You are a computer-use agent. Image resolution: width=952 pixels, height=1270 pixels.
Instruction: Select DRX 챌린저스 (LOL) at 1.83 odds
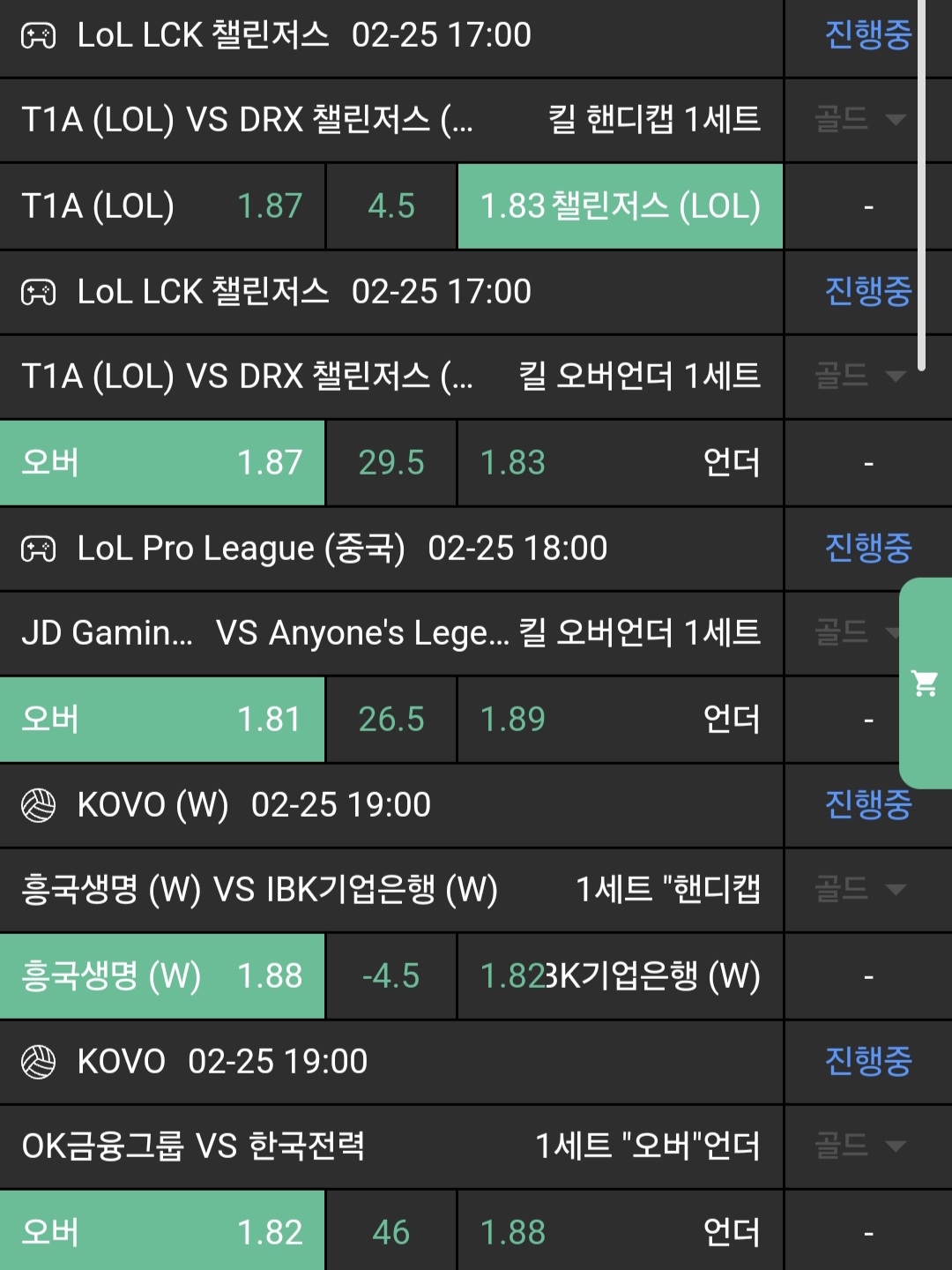coord(620,206)
